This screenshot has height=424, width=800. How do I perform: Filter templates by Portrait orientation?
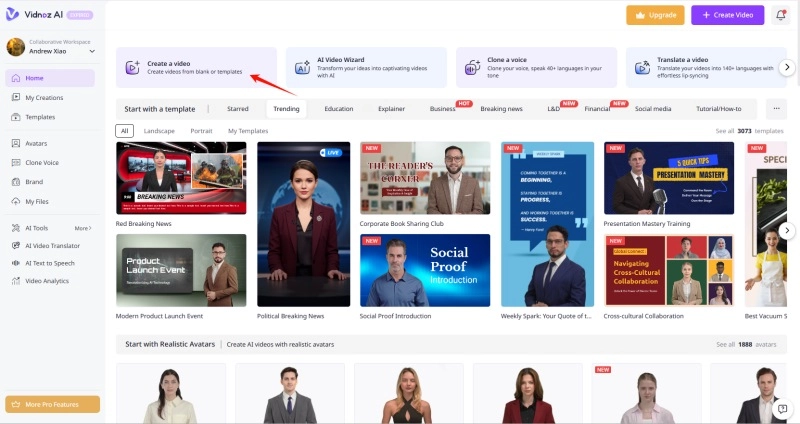(203, 131)
